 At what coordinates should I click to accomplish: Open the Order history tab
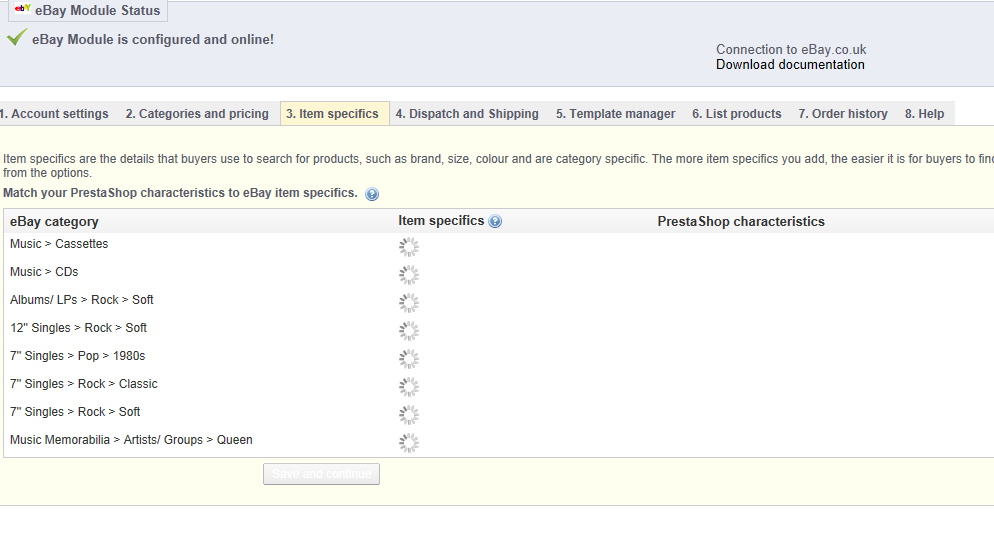(842, 114)
